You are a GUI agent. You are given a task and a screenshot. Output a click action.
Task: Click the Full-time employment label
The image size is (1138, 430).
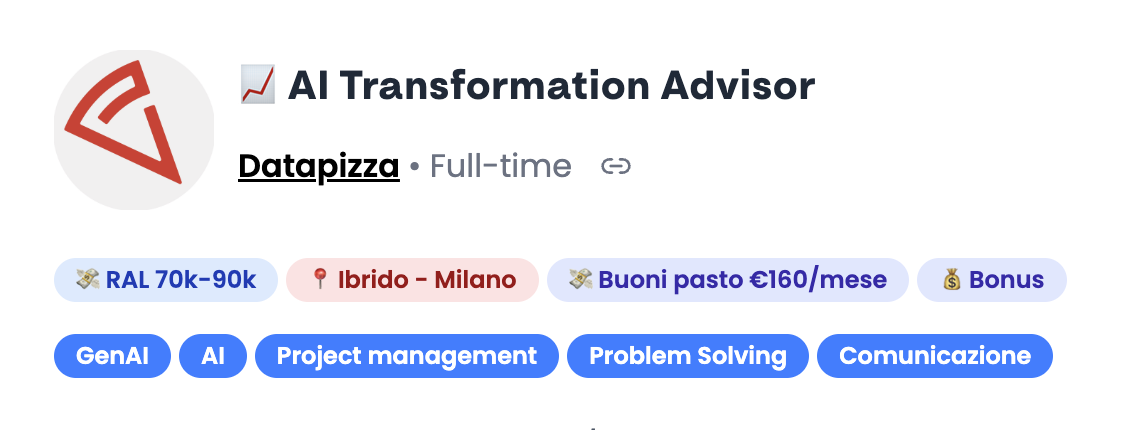(501, 166)
